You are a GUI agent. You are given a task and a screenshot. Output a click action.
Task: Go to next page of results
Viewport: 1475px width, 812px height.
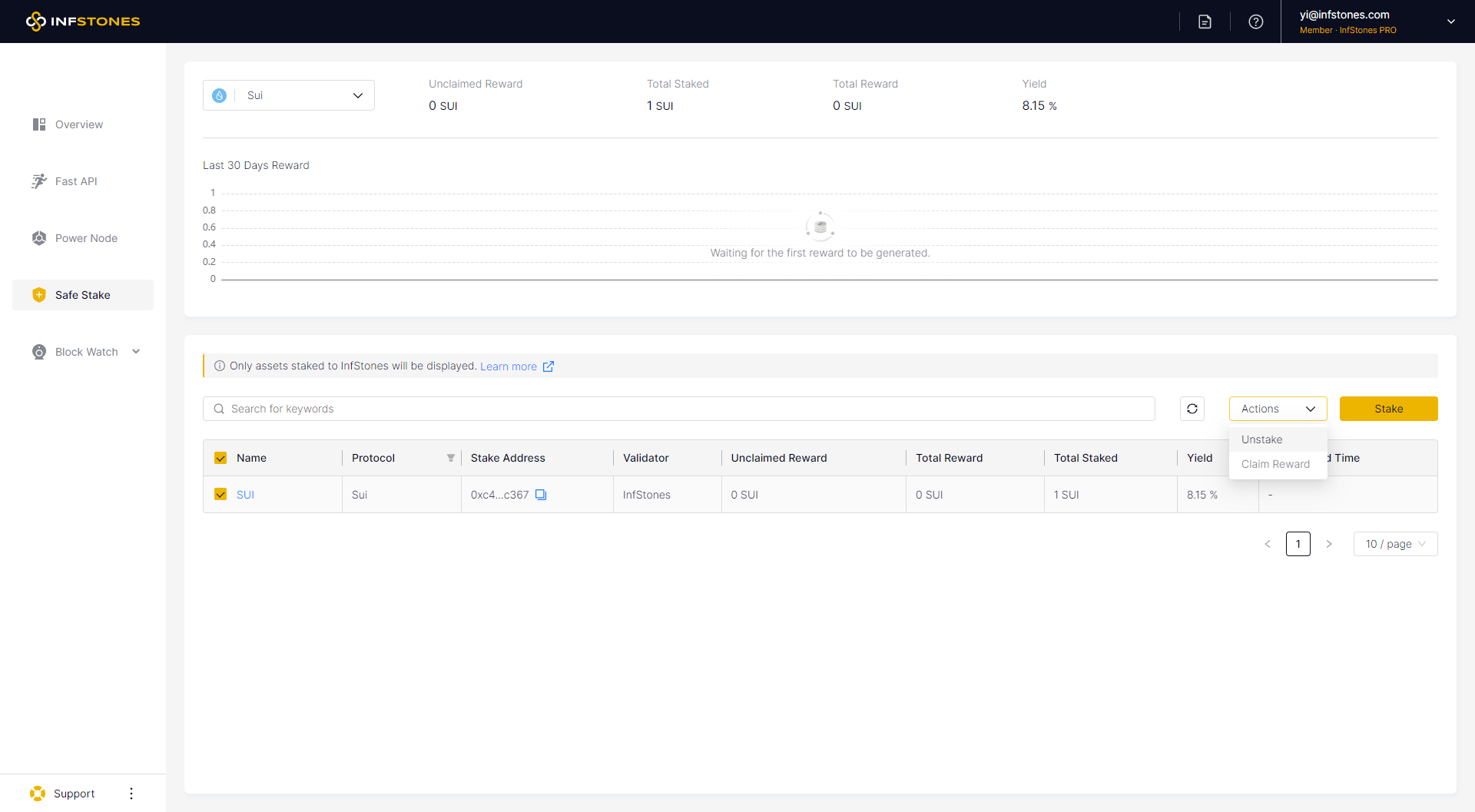click(1329, 544)
